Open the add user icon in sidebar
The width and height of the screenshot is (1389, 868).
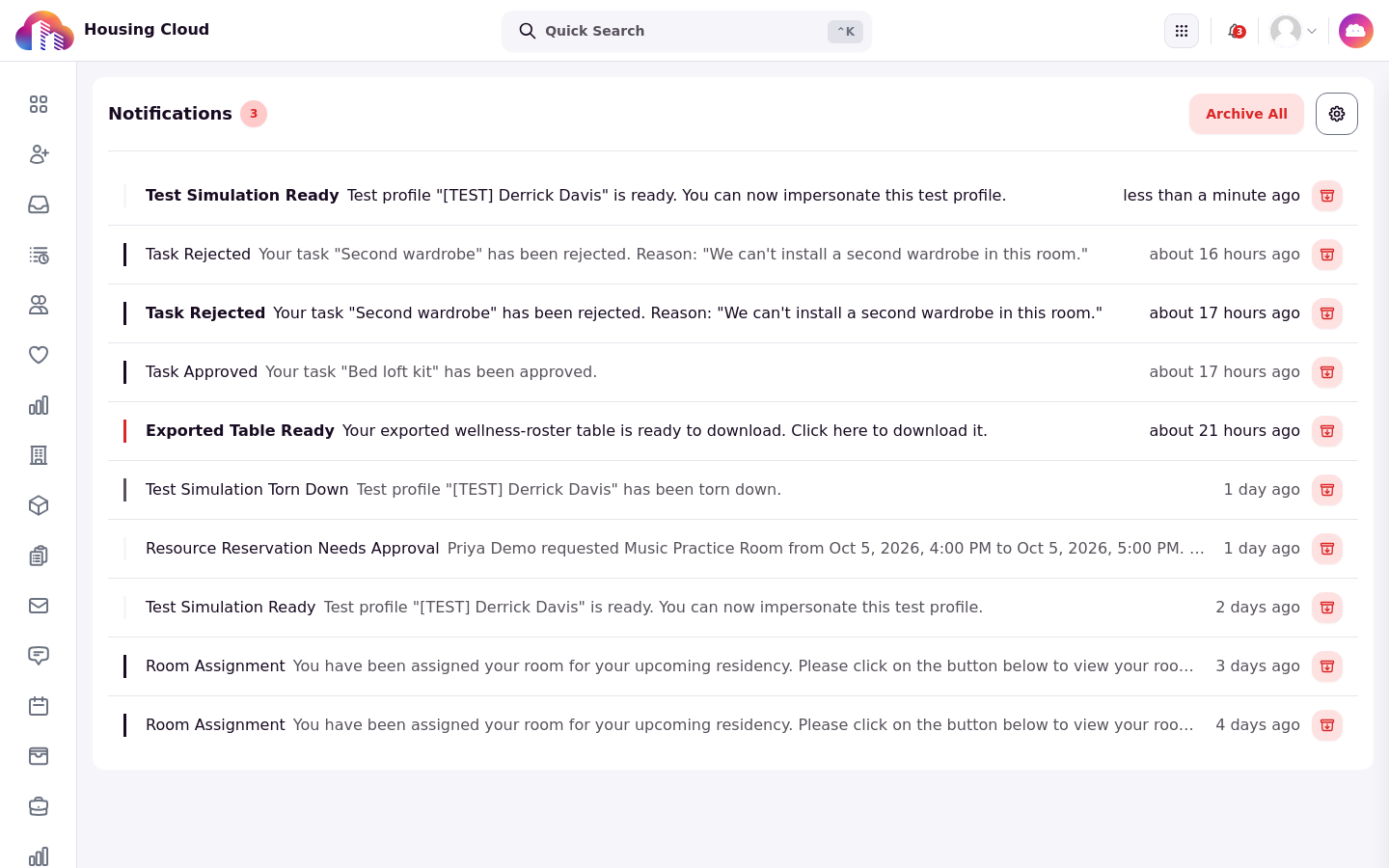click(39, 154)
